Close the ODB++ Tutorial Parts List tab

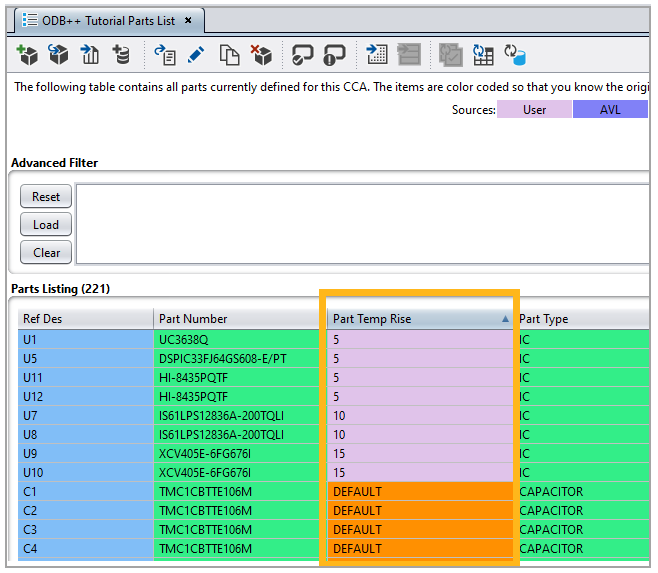[188, 20]
